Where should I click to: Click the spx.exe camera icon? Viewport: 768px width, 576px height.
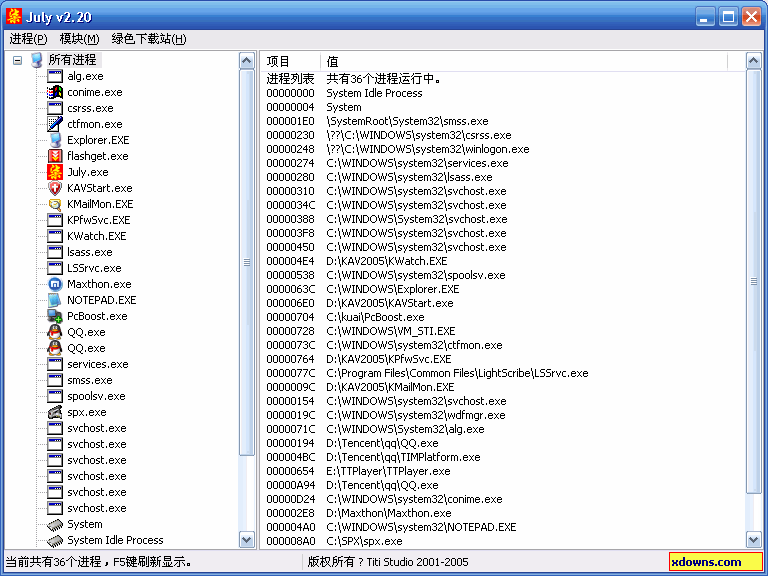[x=55, y=412]
